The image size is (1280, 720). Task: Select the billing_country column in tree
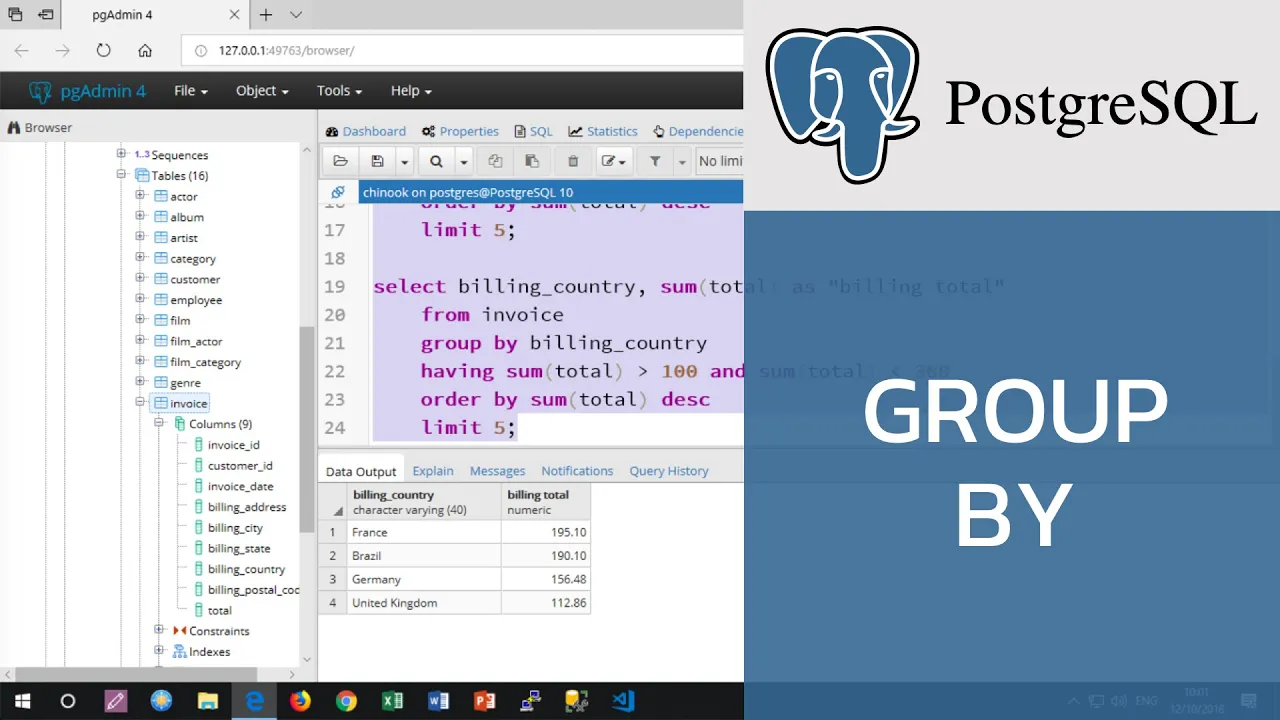[x=246, y=569]
